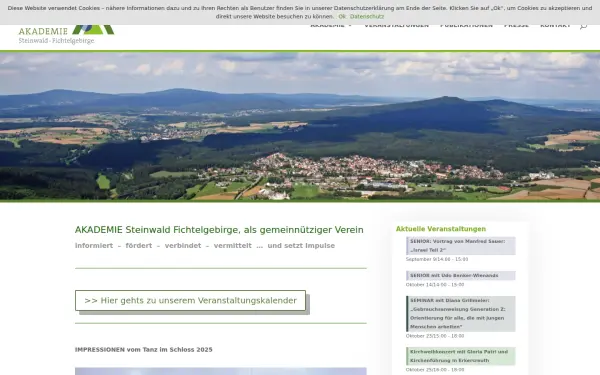
Task: Open the search magnifier icon in header
Action: tap(583, 26)
